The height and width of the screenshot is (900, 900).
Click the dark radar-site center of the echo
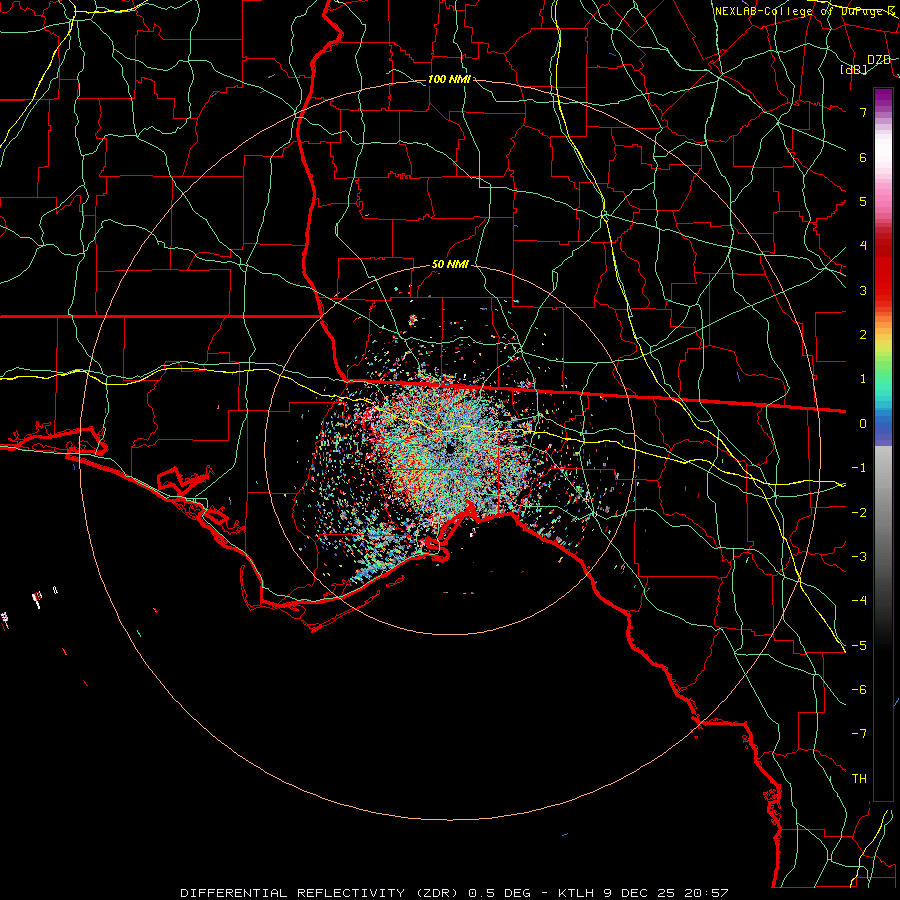pos(450,449)
